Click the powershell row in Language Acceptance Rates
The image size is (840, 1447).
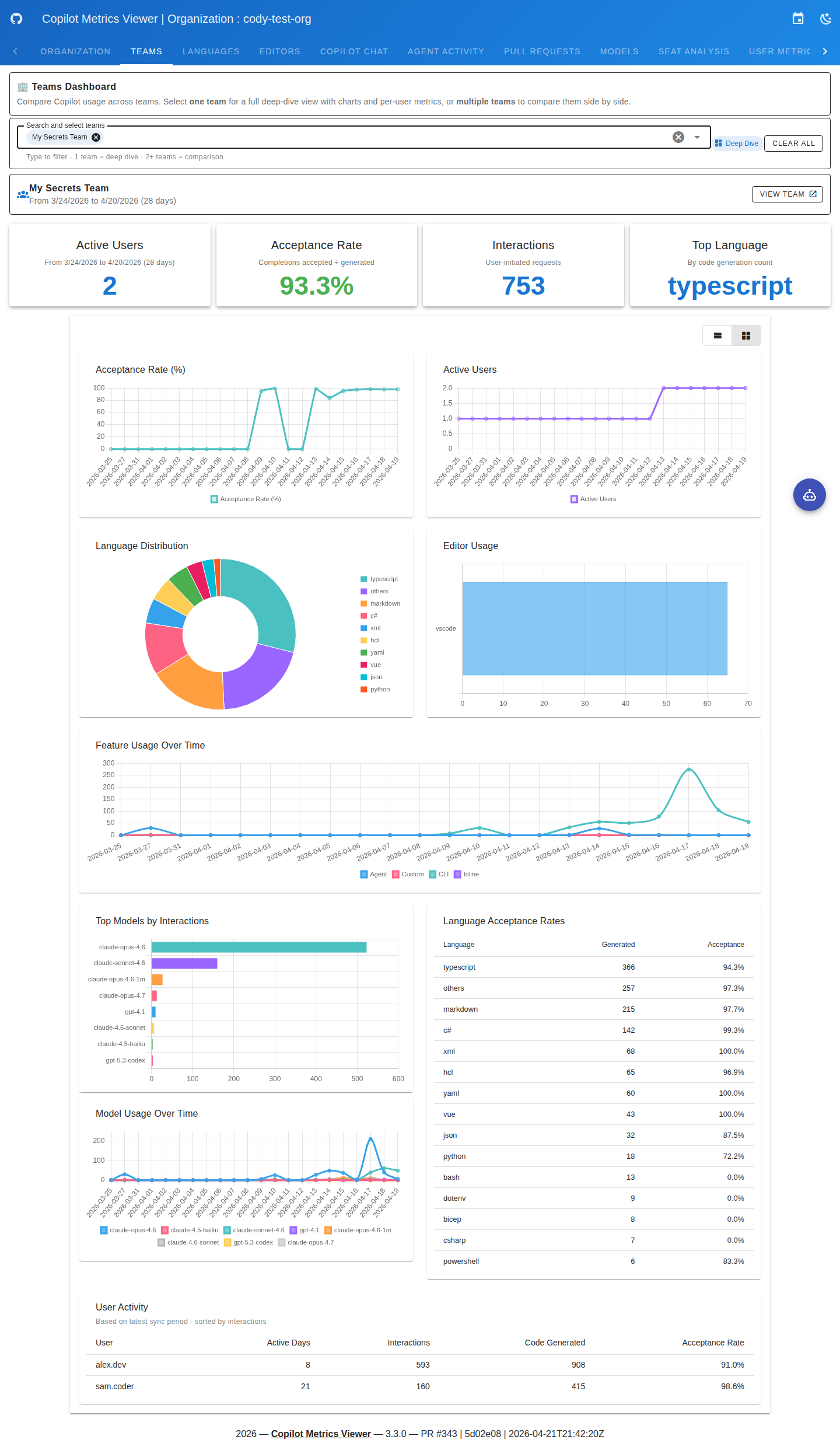(594, 1261)
